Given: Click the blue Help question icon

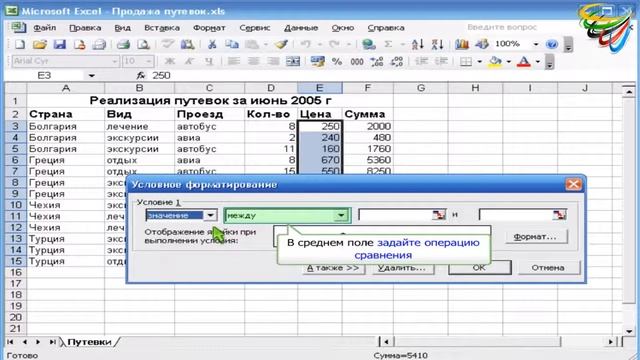Looking at the screenshot, I should (551, 44).
